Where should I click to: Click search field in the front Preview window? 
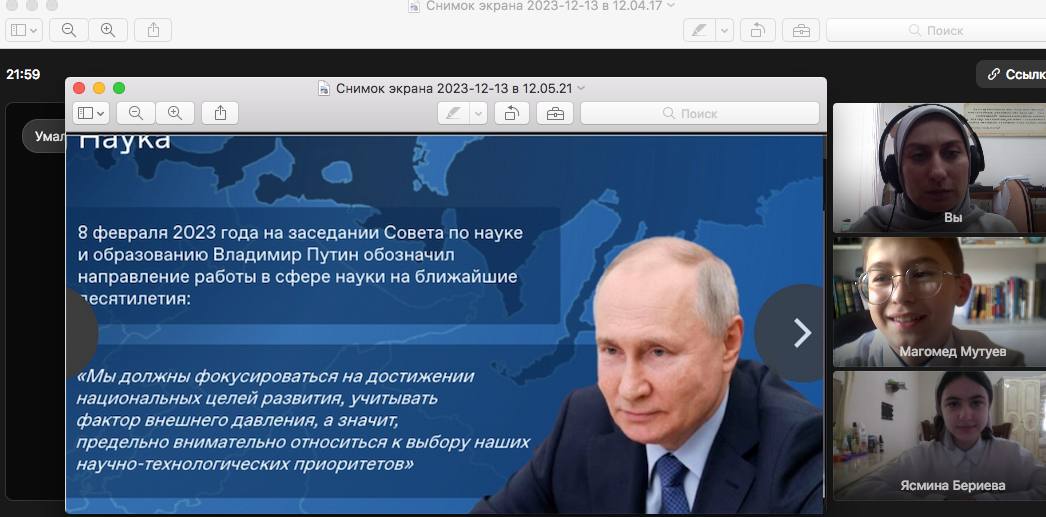(700, 113)
